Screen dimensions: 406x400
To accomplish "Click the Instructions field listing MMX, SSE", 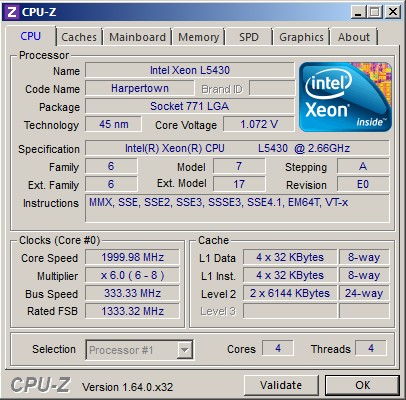I will coord(237,208).
